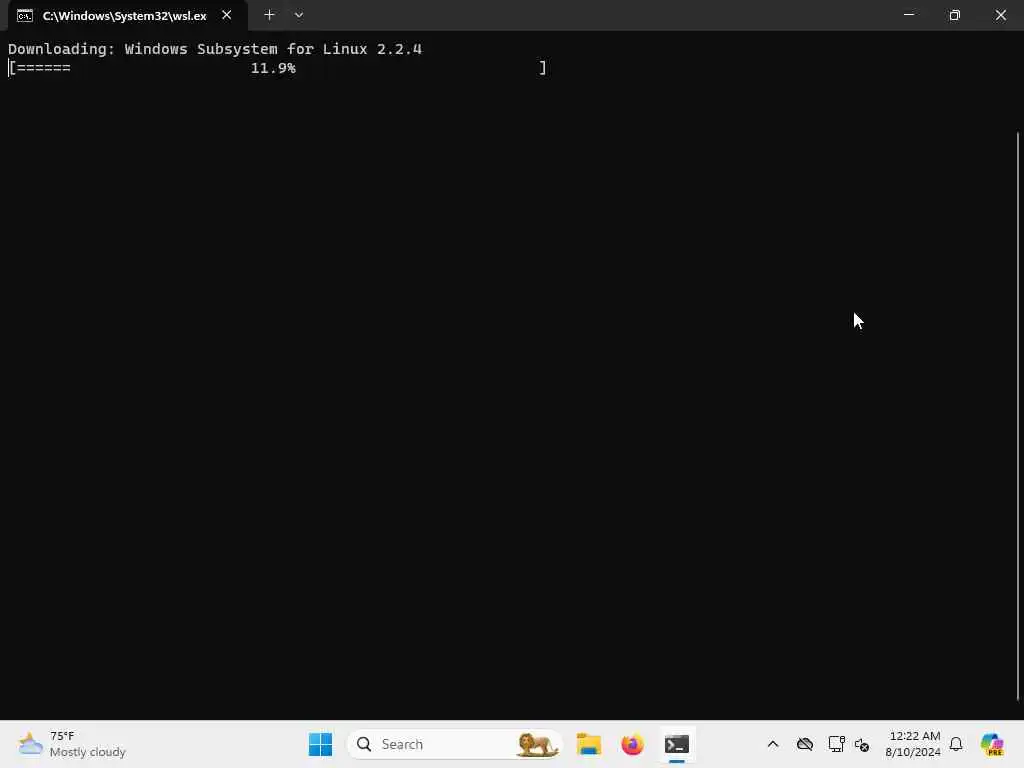Open the muted volume tray icon
The width and height of the screenshot is (1024, 768).
pyautogui.click(x=862, y=744)
